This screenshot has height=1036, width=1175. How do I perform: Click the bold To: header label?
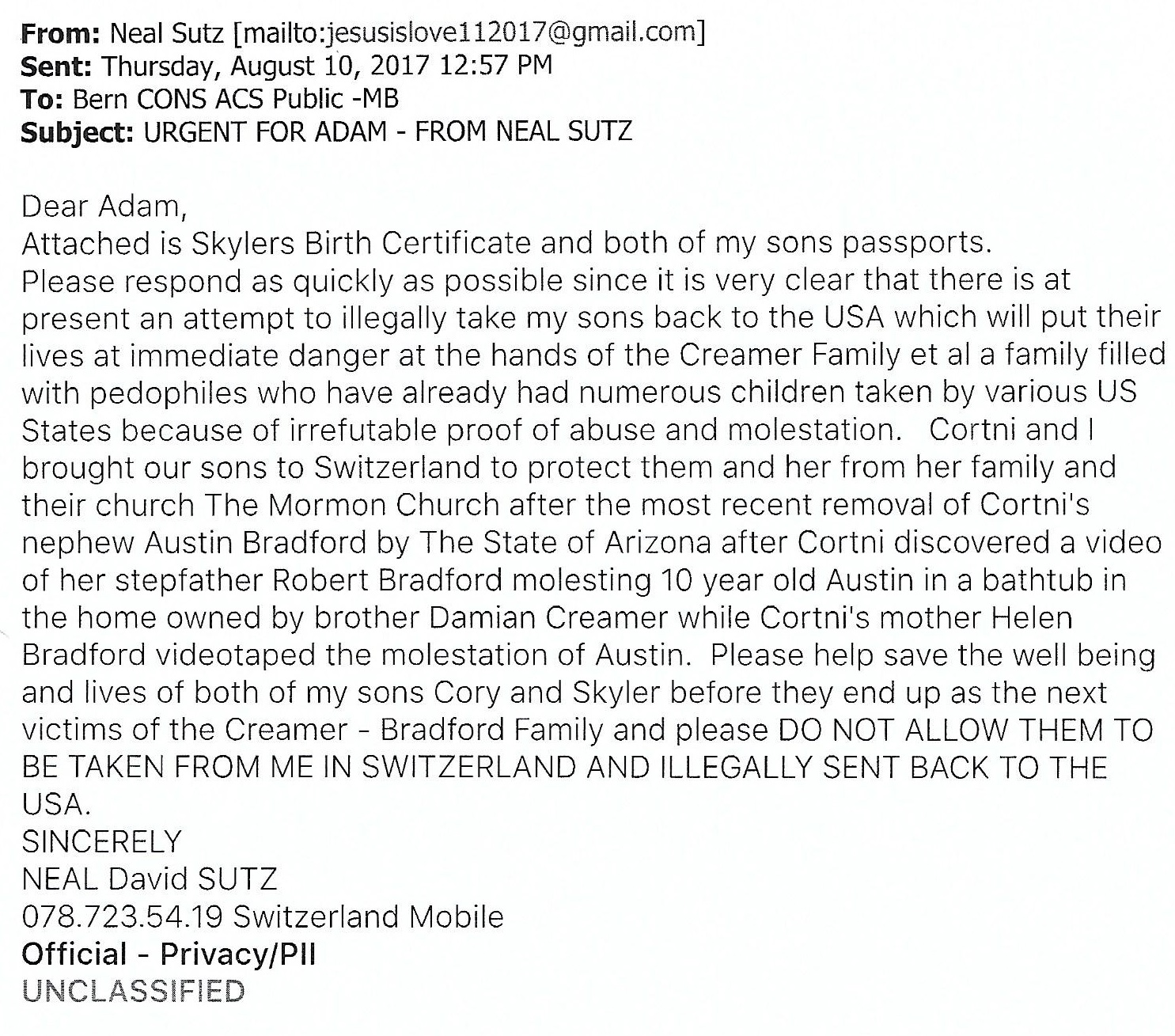point(42,98)
